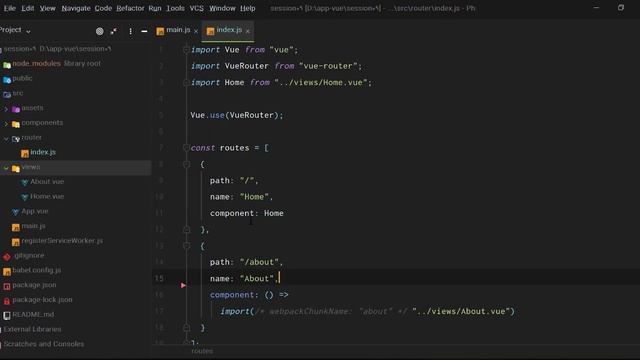Fold the first route object at line 8

click(x=186, y=164)
